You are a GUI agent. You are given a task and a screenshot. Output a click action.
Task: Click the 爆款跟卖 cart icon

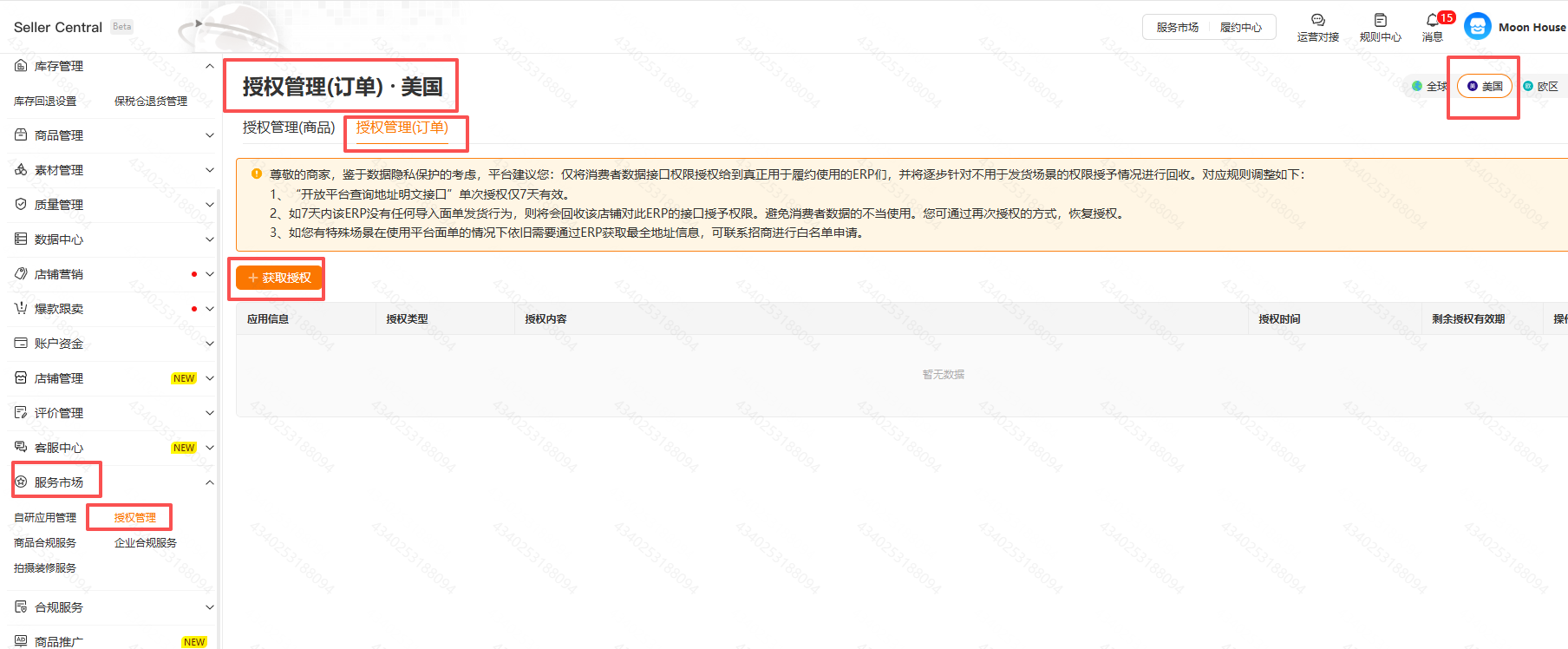point(21,309)
